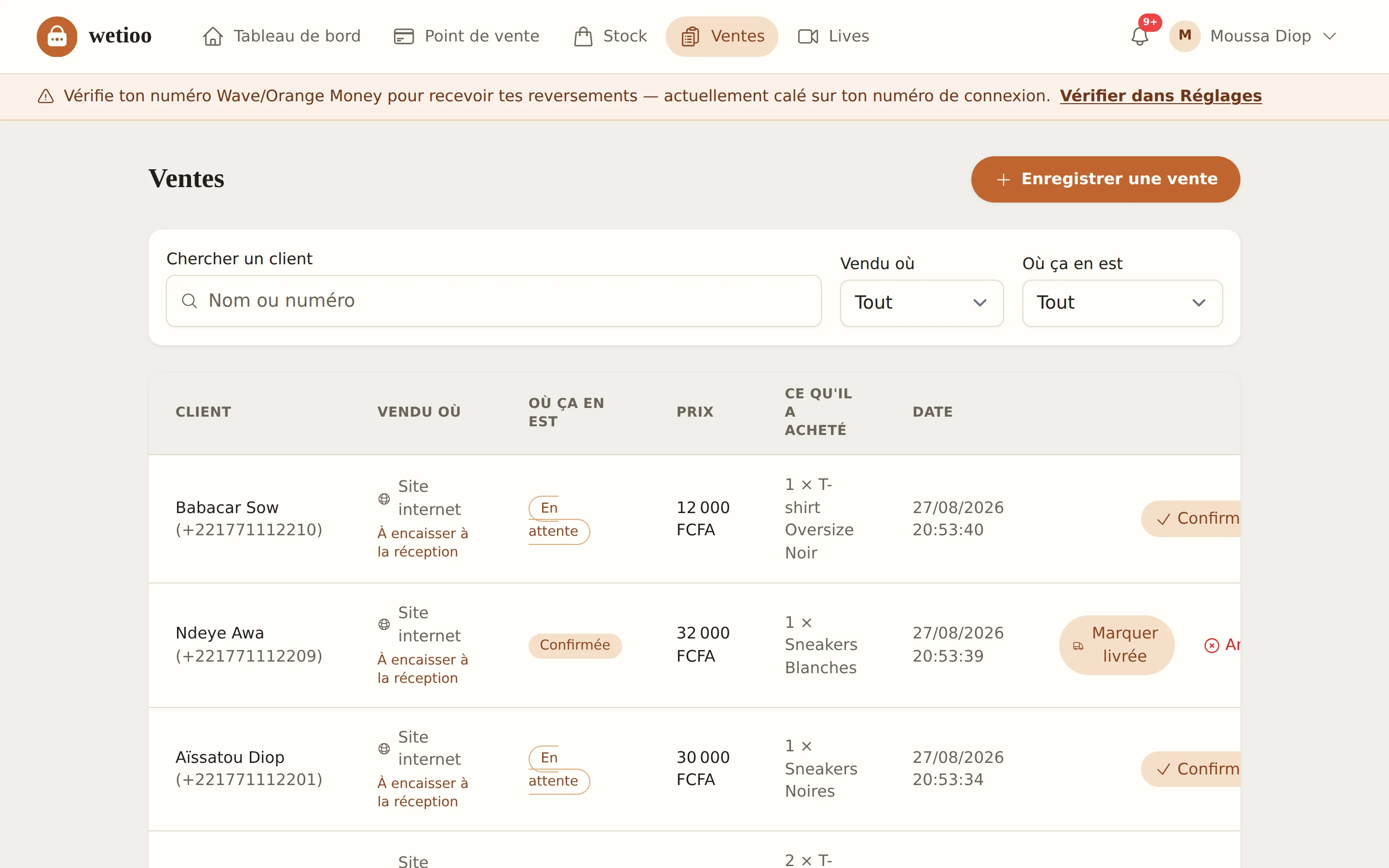This screenshot has width=1389, height=868.
Task: Click the search magnifier icon
Action: (x=190, y=301)
